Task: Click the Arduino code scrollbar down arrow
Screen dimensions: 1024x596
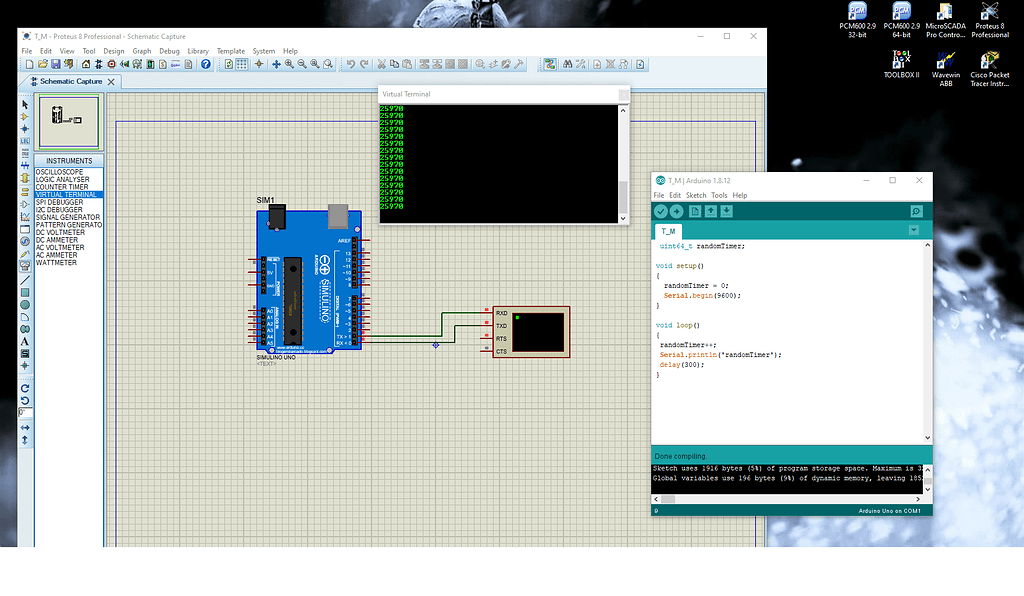Action: pos(926,438)
